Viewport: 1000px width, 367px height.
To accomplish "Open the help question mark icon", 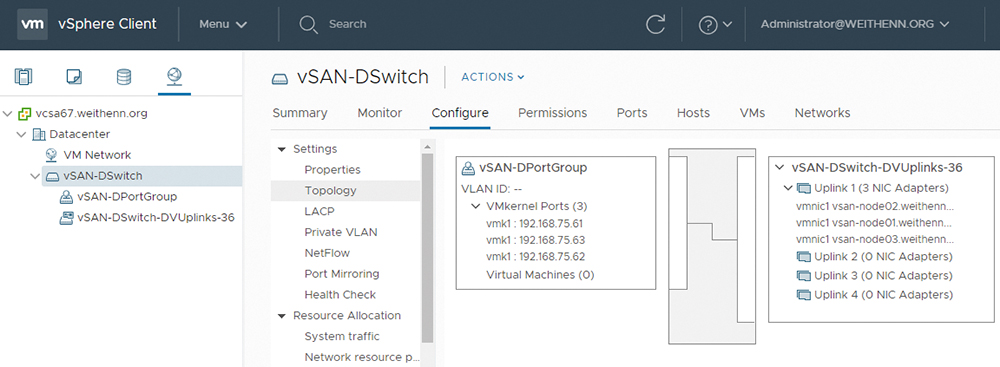I will point(708,25).
